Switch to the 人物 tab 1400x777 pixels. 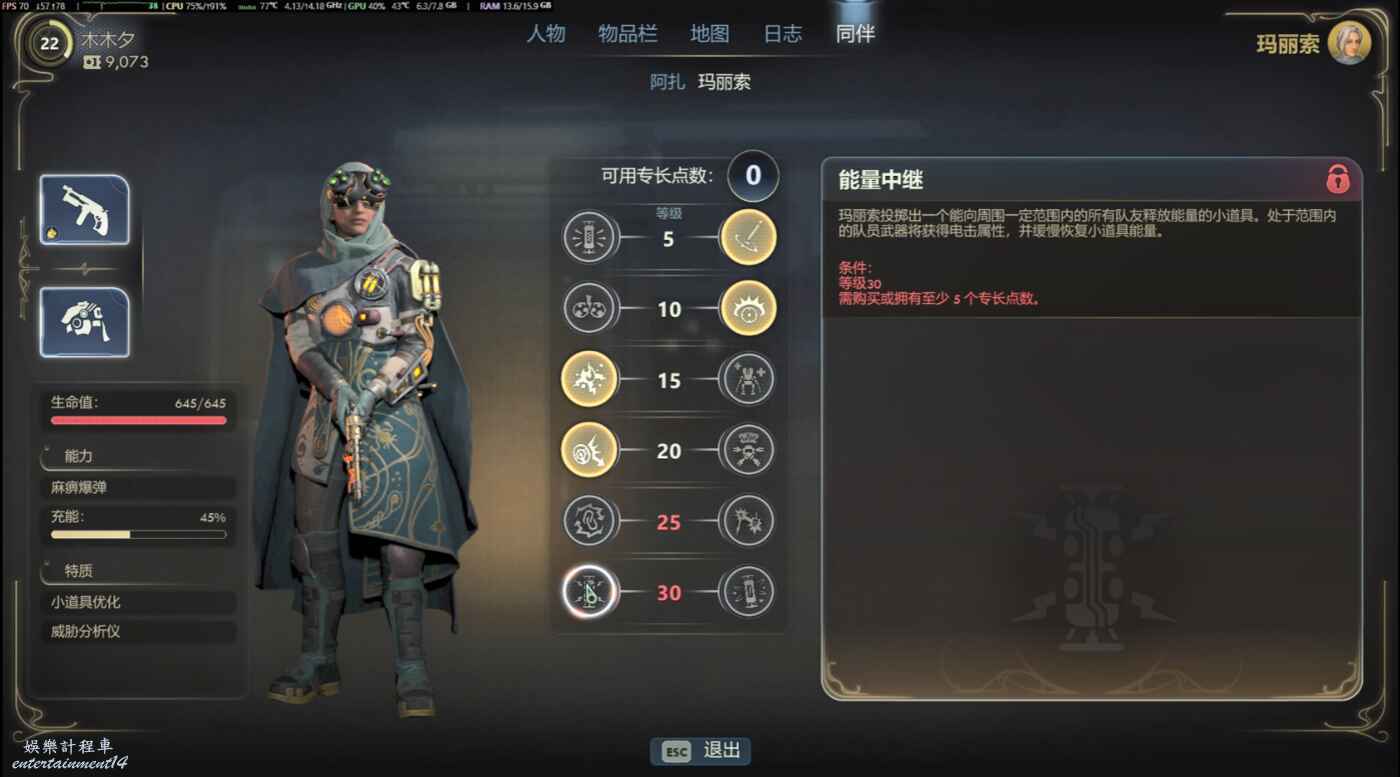tap(546, 33)
